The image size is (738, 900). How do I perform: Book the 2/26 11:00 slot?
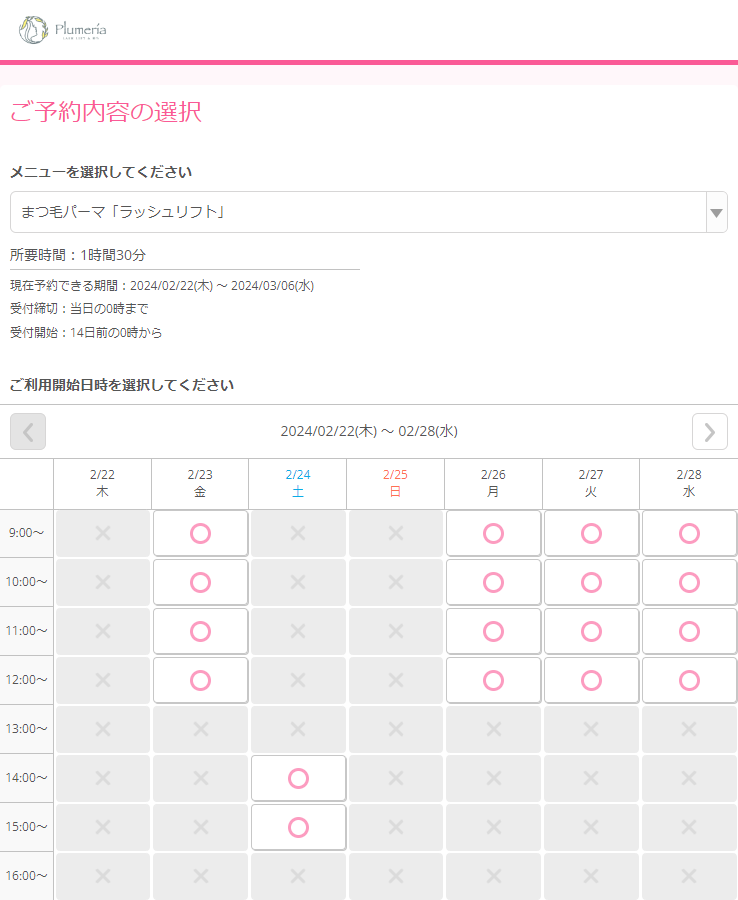coord(494,631)
